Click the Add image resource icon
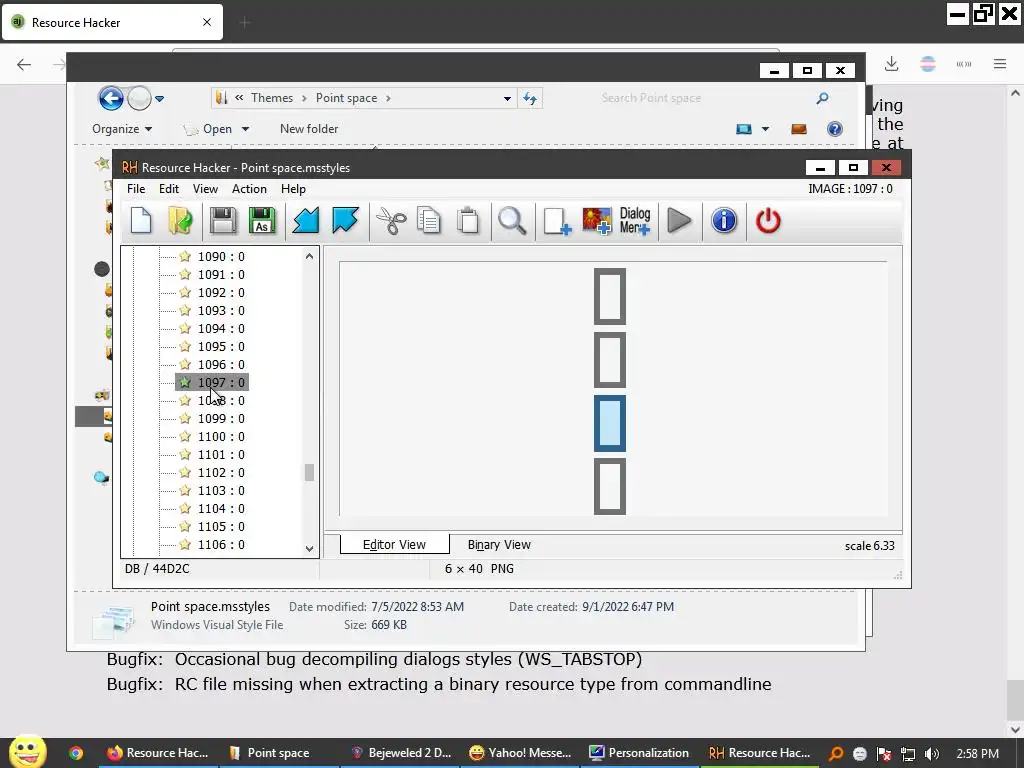This screenshot has width=1024, height=768. [597, 221]
